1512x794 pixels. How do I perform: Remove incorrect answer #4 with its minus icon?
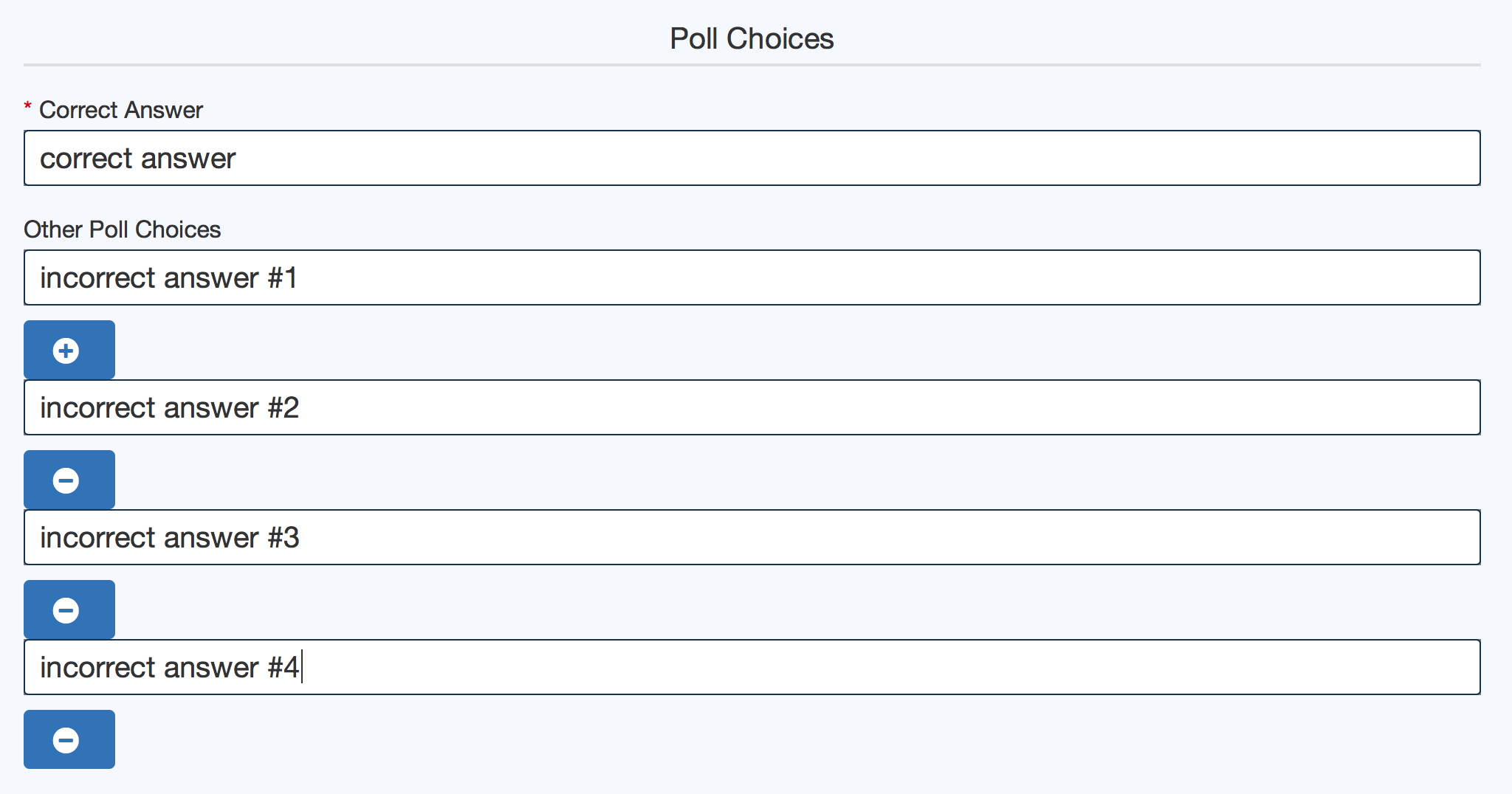tap(66, 740)
